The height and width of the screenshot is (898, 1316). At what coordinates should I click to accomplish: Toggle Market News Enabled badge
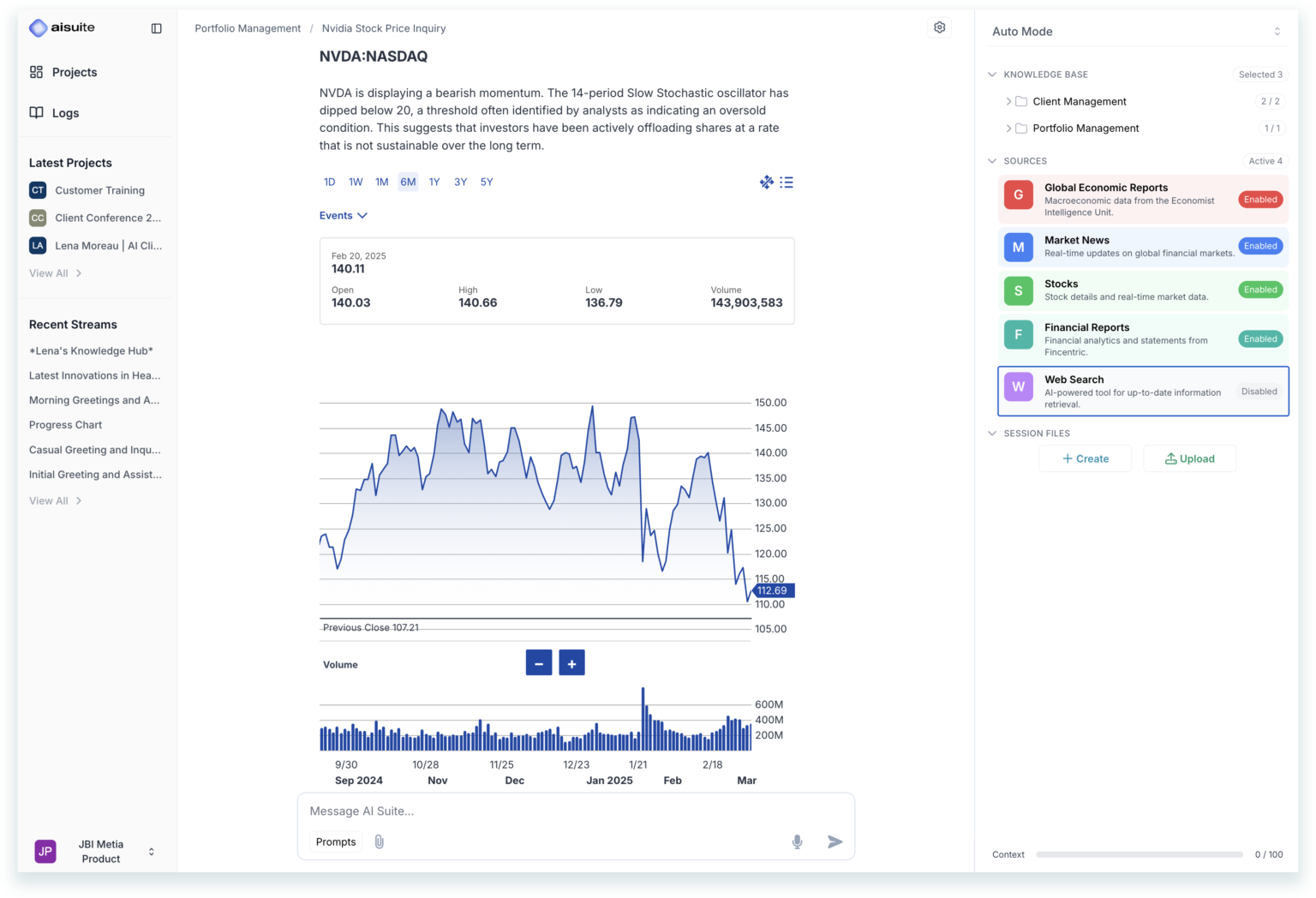tap(1260, 246)
